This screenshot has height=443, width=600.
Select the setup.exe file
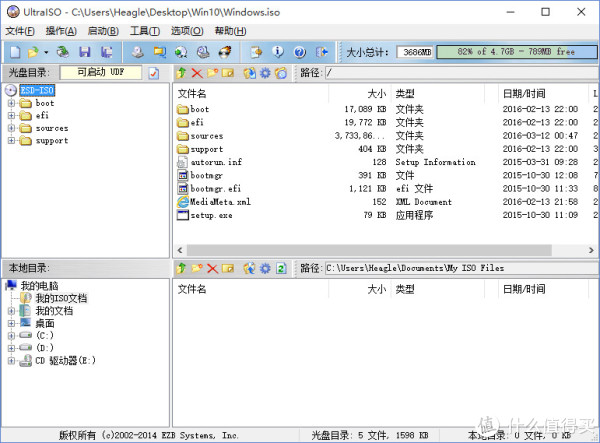[x=211, y=215]
